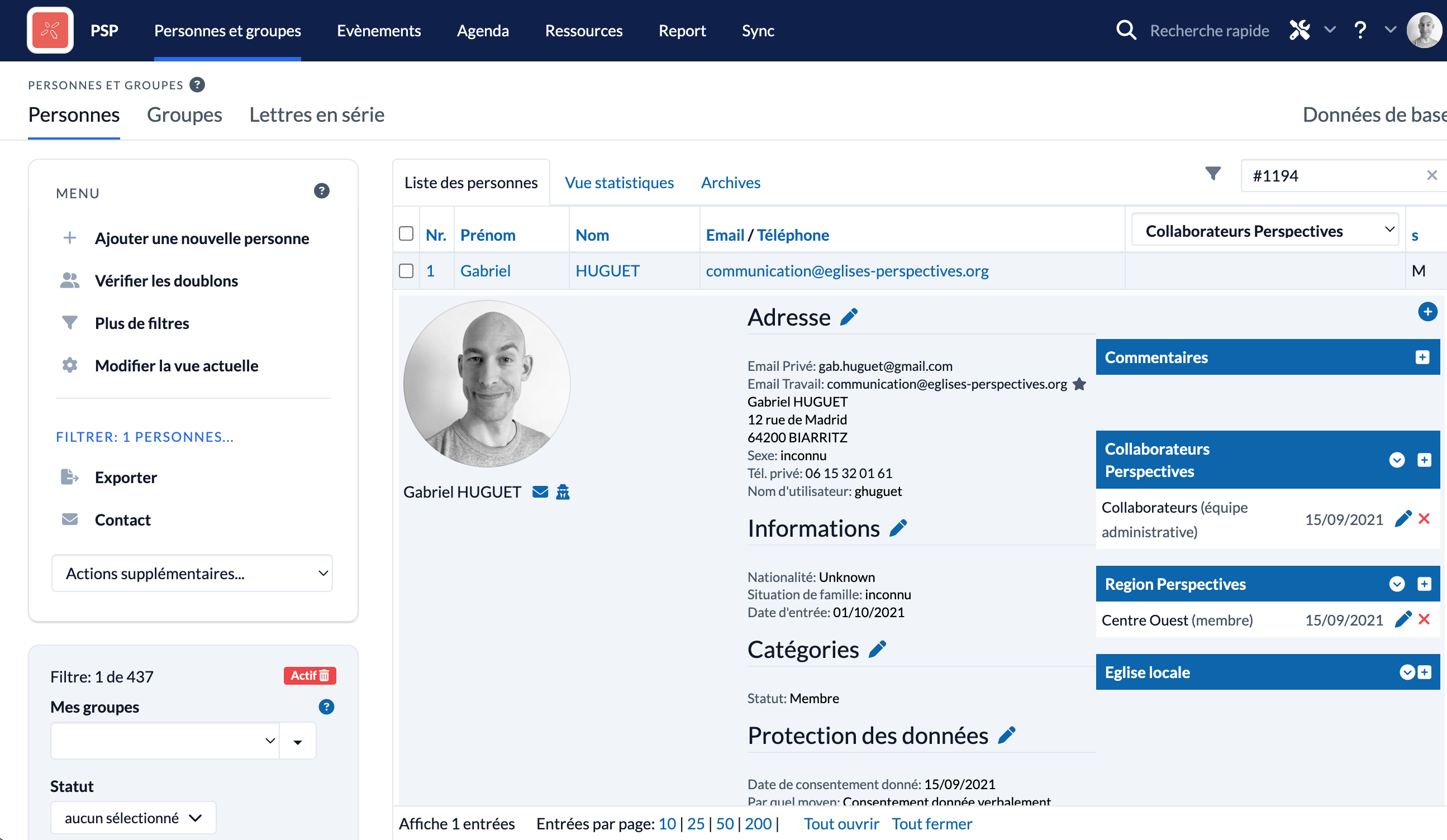Edit the Catégories section with the pencil icon

coord(877,650)
